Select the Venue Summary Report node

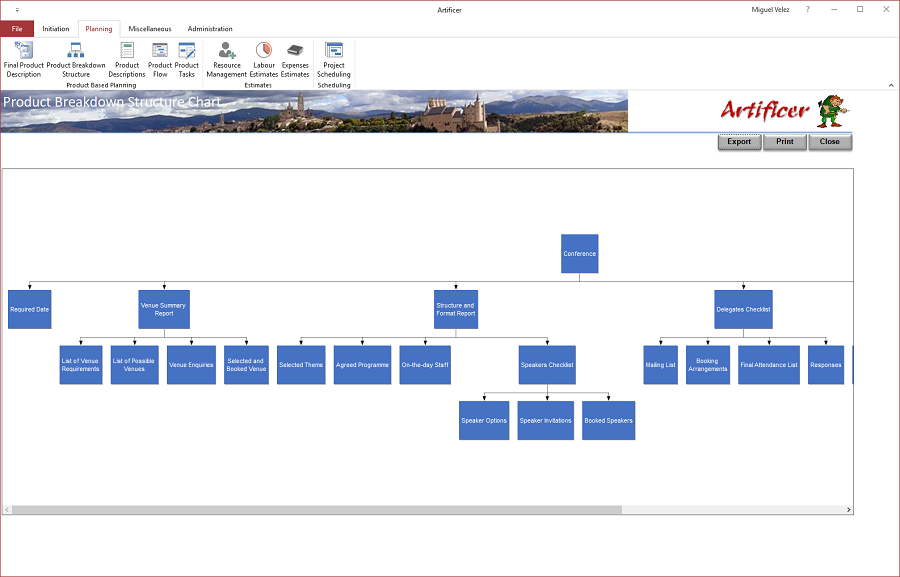click(164, 309)
